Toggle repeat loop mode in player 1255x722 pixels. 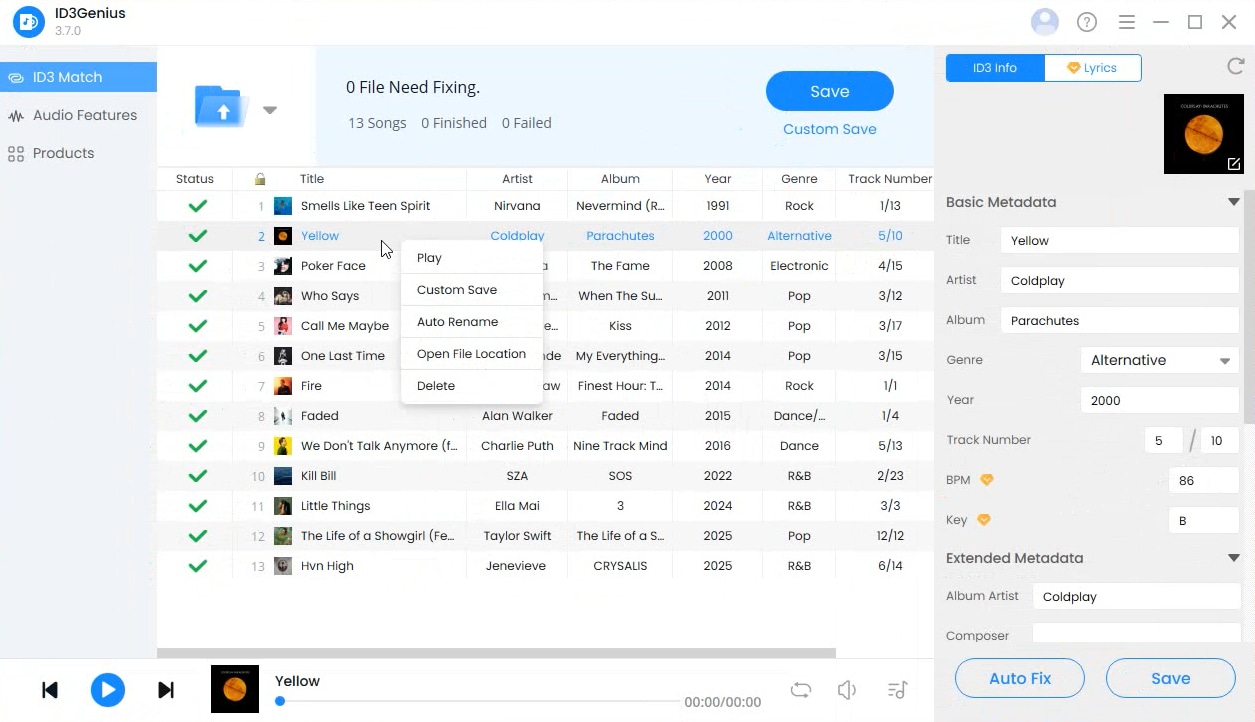coord(800,690)
